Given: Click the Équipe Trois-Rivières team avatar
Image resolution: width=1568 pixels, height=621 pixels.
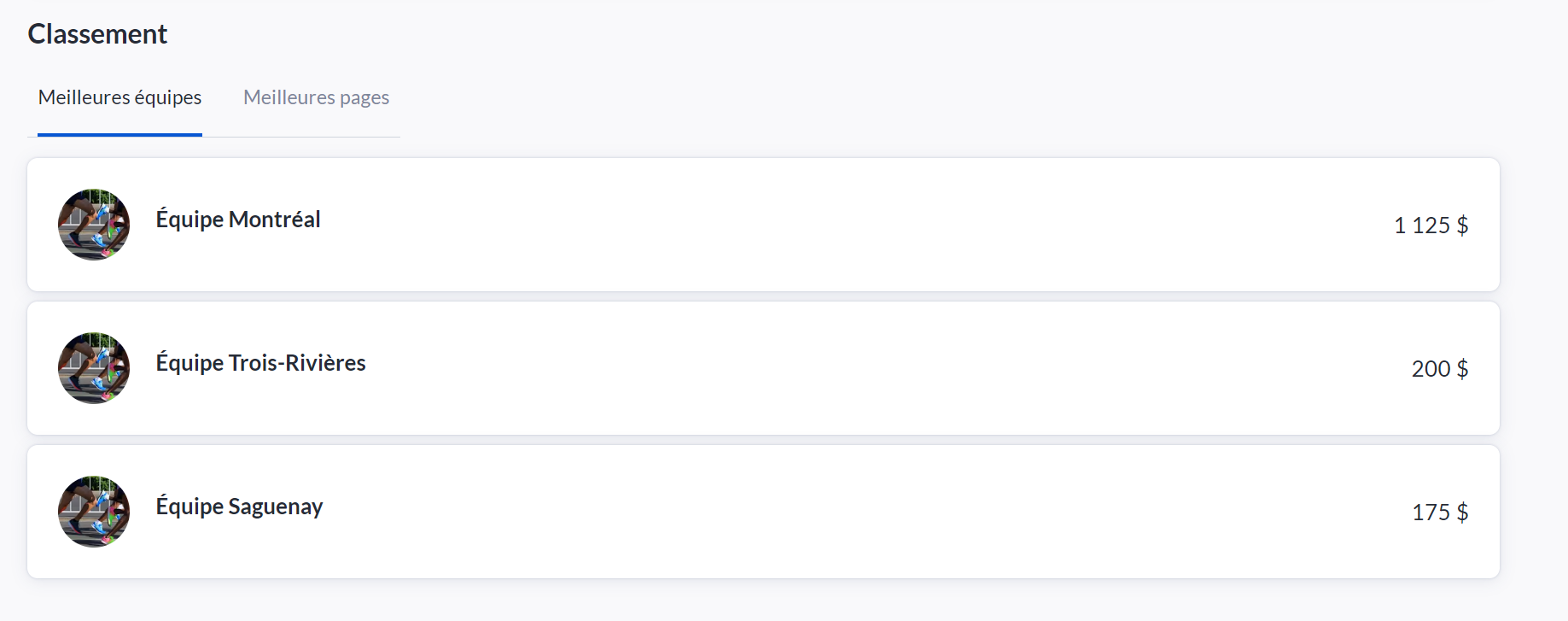Looking at the screenshot, I should pos(94,368).
